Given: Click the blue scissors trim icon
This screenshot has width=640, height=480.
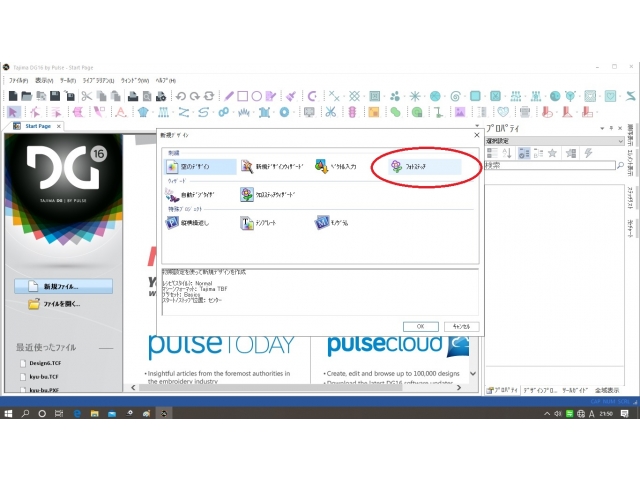Looking at the screenshot, I should tap(331, 111).
